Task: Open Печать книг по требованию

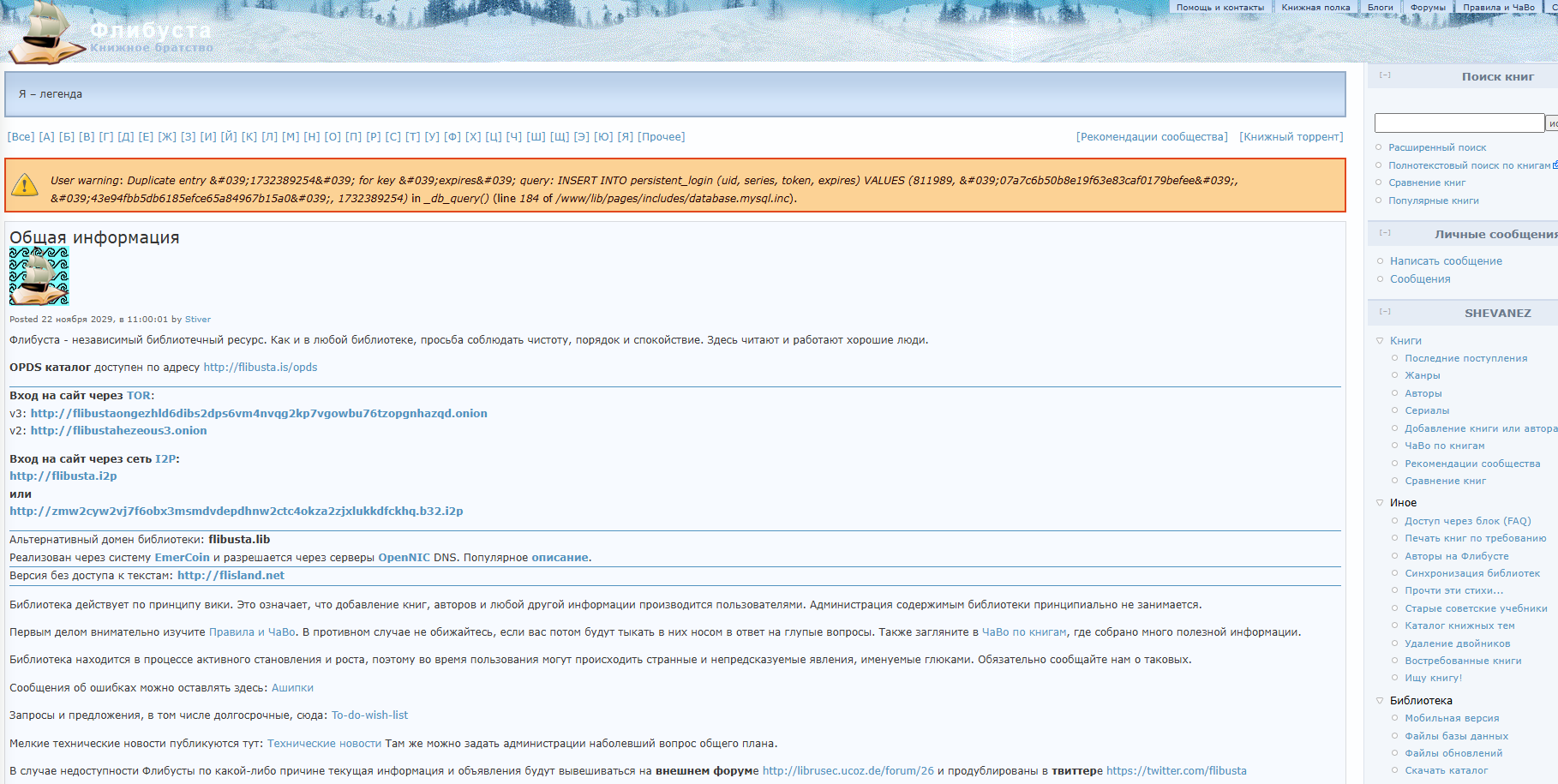Action: pyautogui.click(x=1476, y=538)
